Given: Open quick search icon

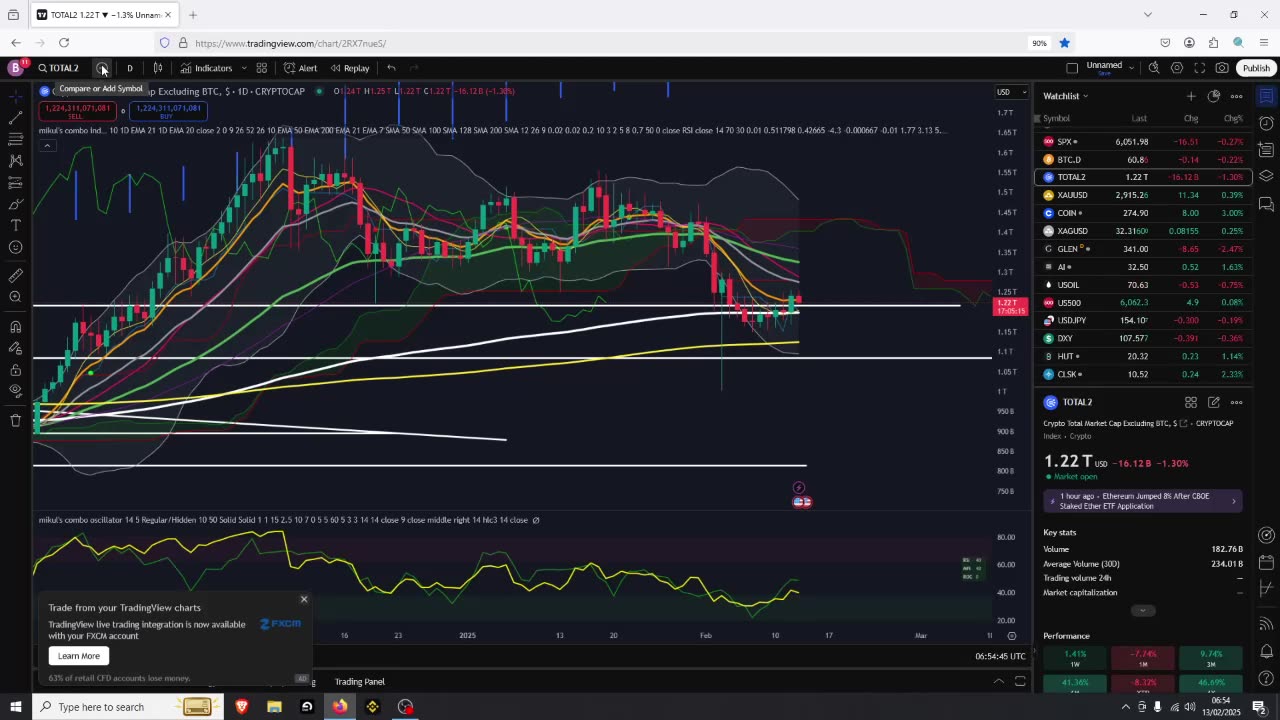Looking at the screenshot, I should coord(1154,68).
